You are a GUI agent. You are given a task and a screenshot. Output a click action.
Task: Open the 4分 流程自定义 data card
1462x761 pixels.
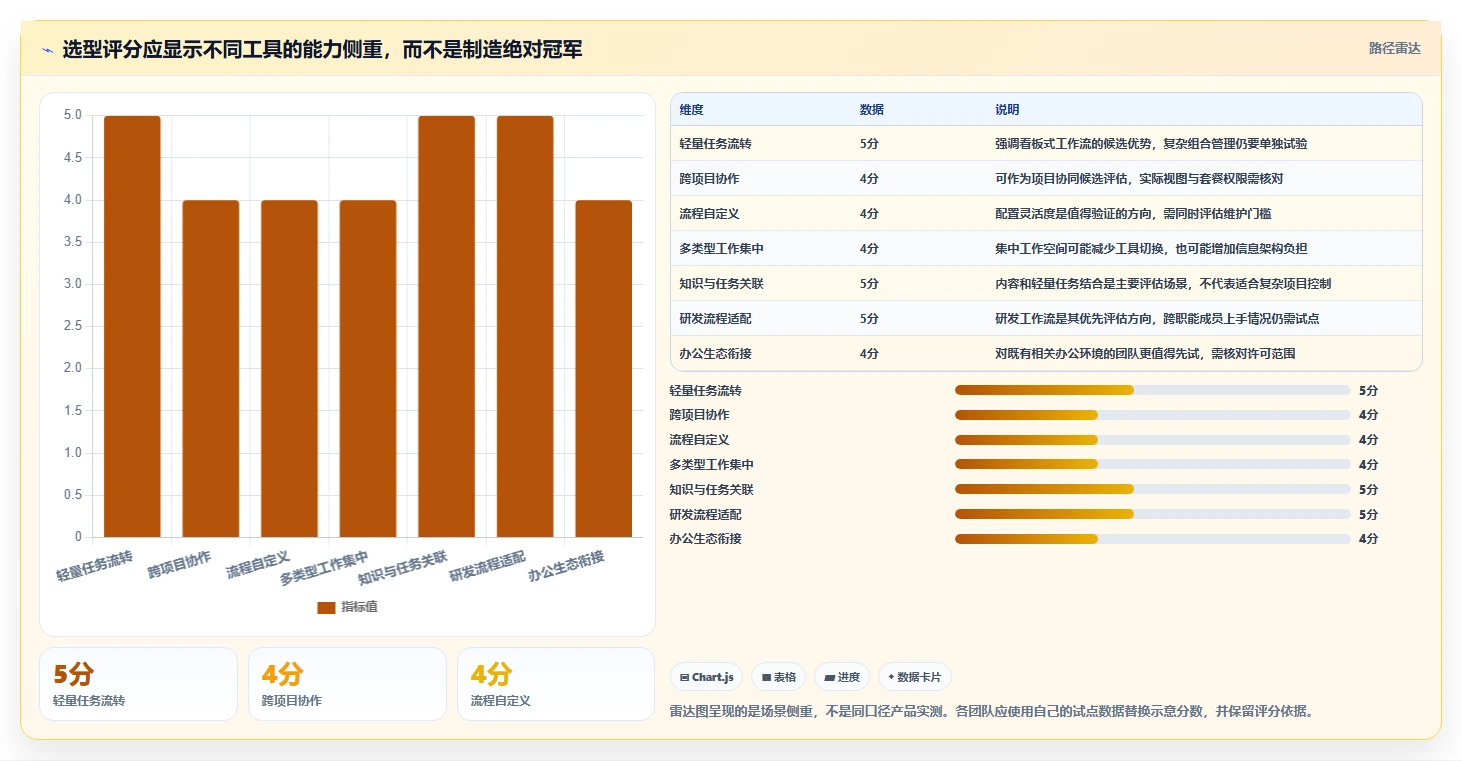[556, 684]
